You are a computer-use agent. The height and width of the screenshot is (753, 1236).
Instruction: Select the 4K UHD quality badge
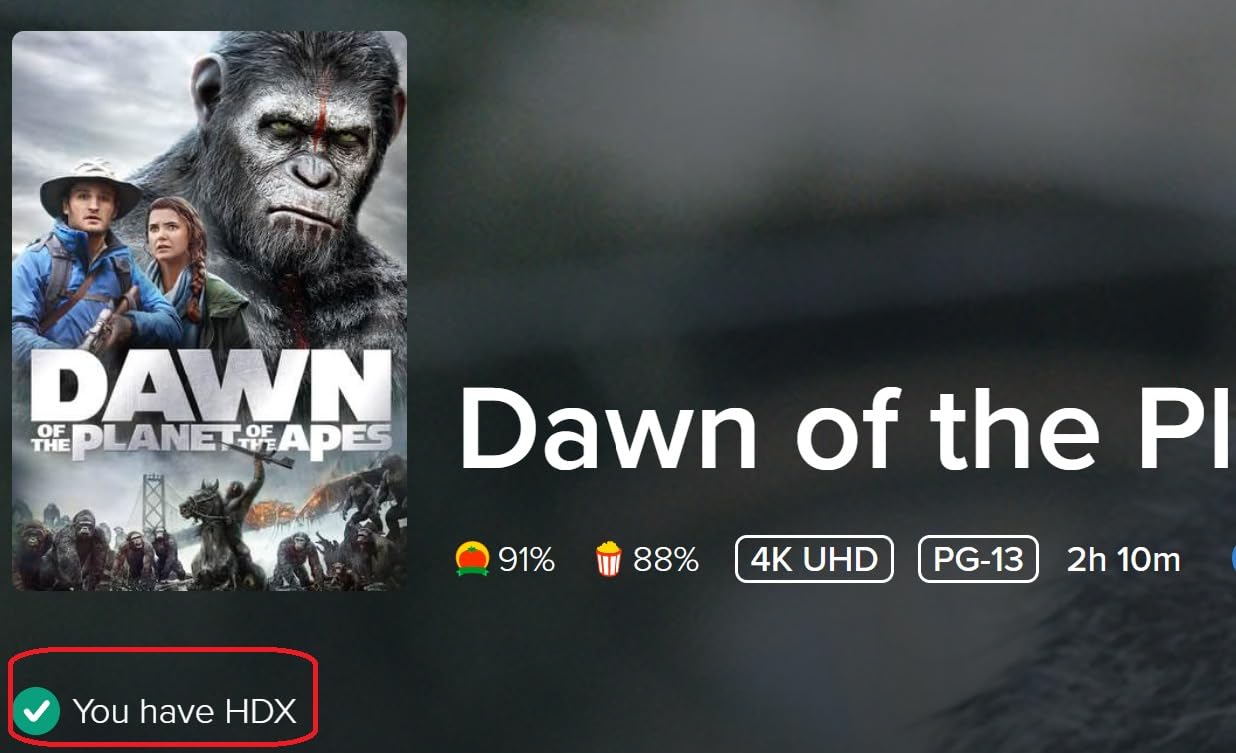814,559
